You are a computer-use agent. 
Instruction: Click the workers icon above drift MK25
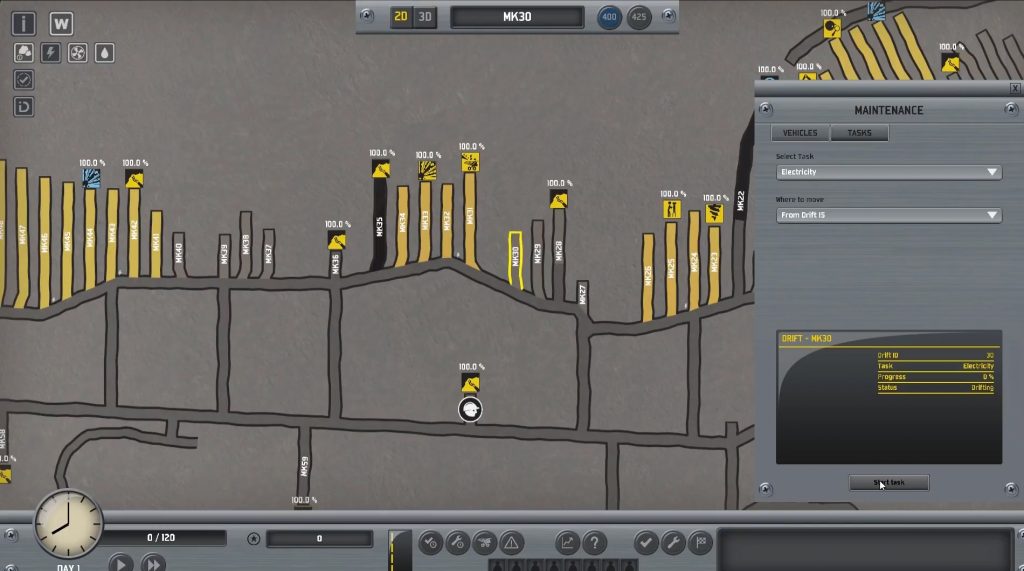pyautogui.click(x=671, y=209)
